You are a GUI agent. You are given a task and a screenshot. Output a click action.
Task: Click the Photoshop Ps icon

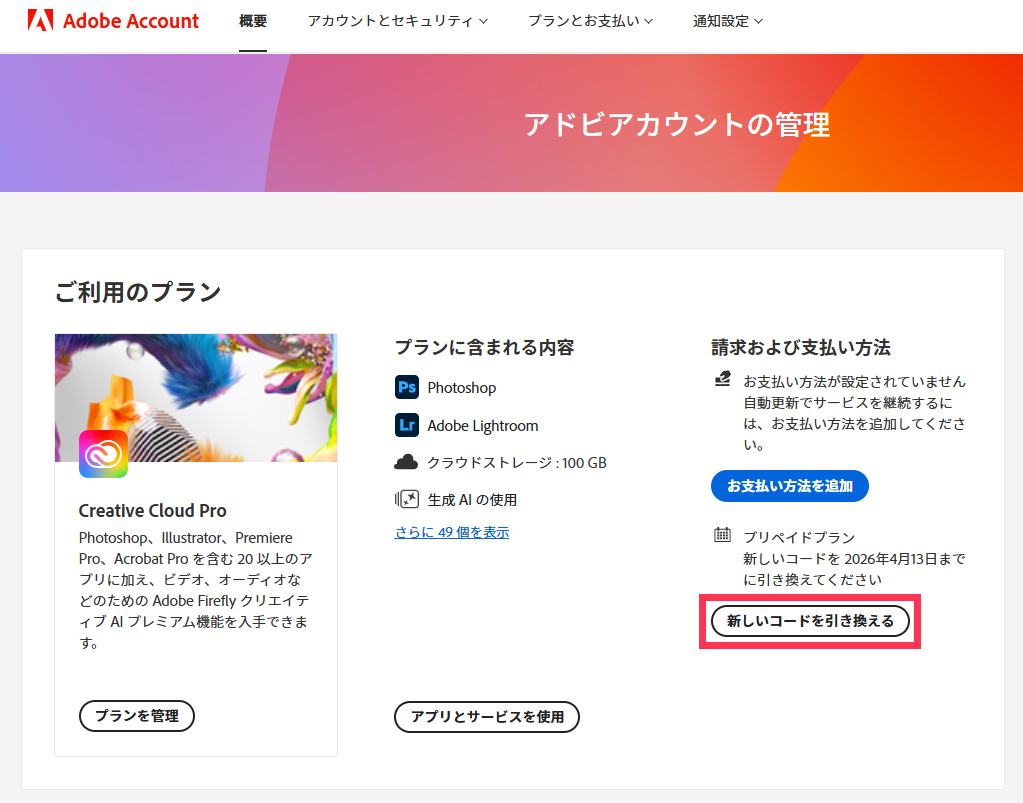(406, 387)
